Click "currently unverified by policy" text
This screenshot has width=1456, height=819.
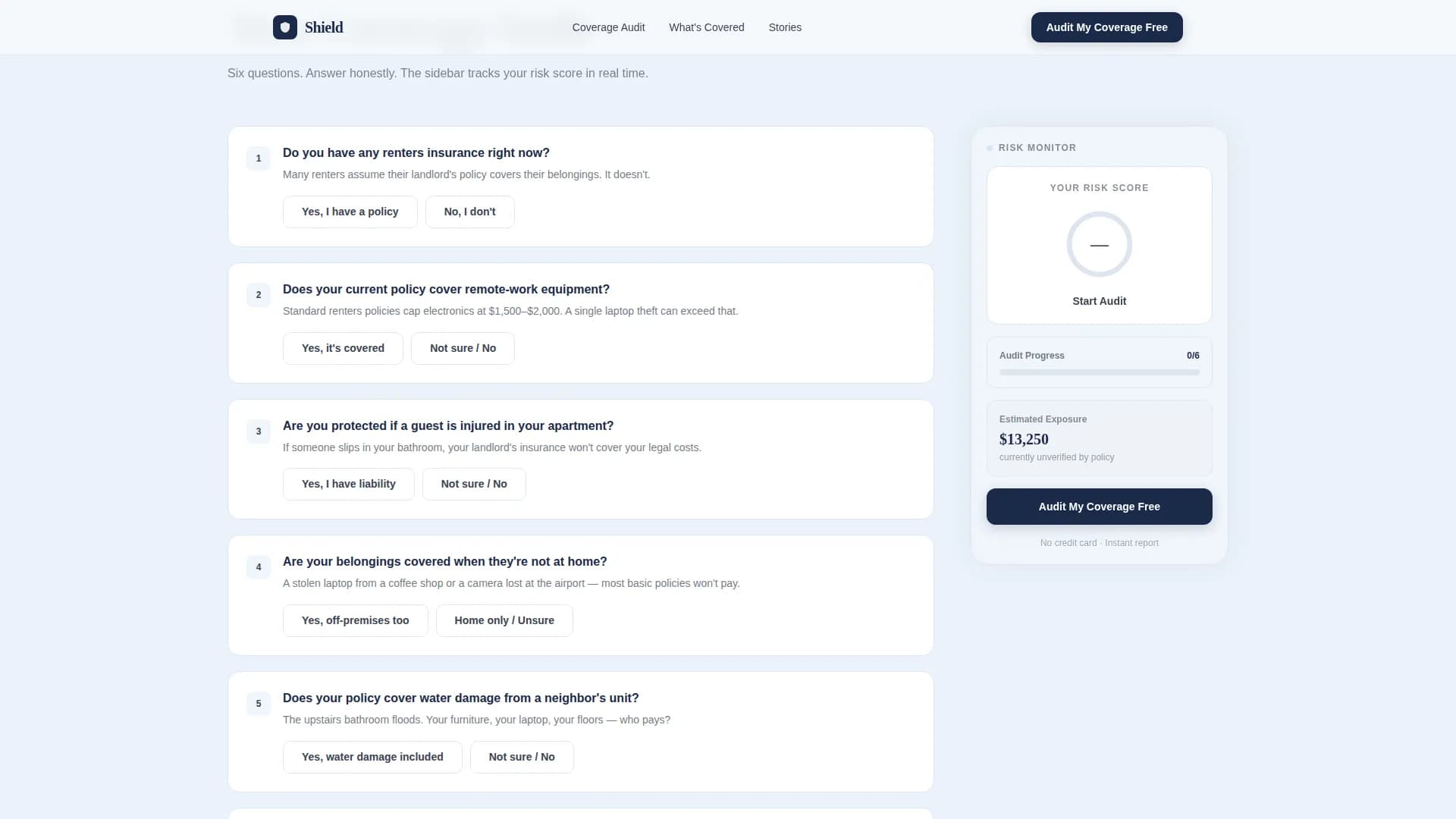[x=1056, y=457]
